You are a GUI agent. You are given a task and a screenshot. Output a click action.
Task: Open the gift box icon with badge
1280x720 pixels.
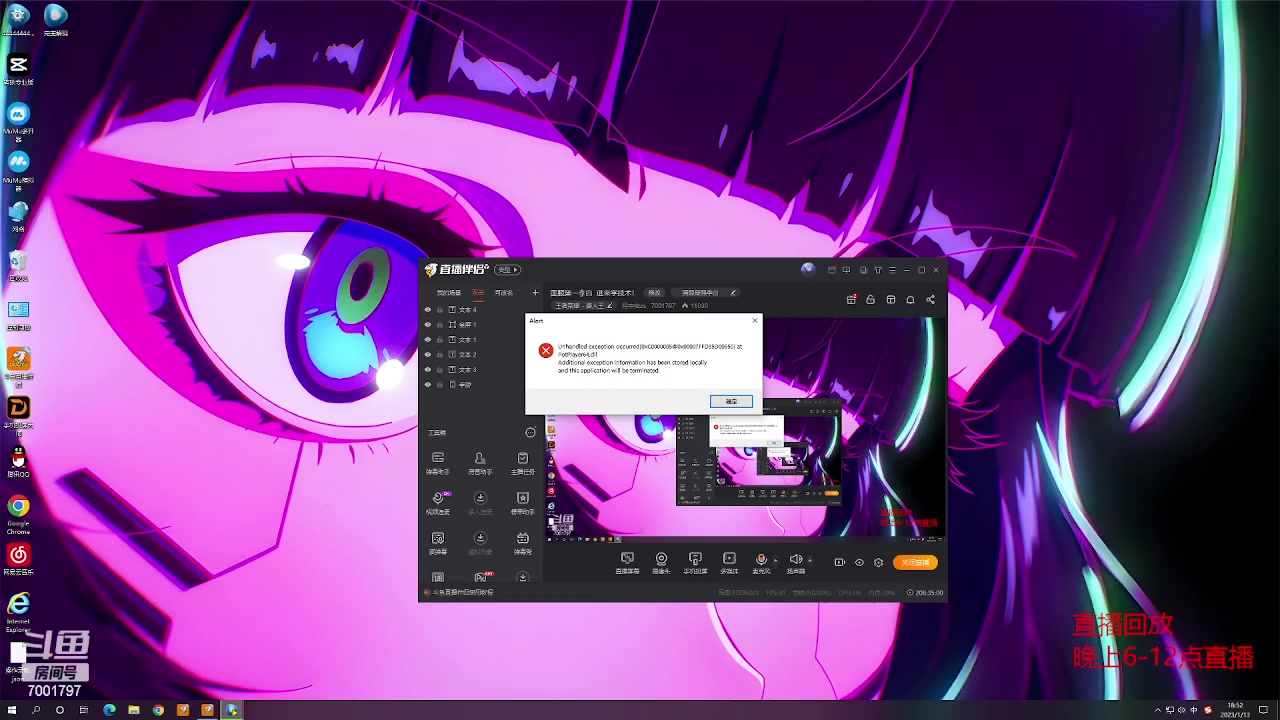pos(851,299)
